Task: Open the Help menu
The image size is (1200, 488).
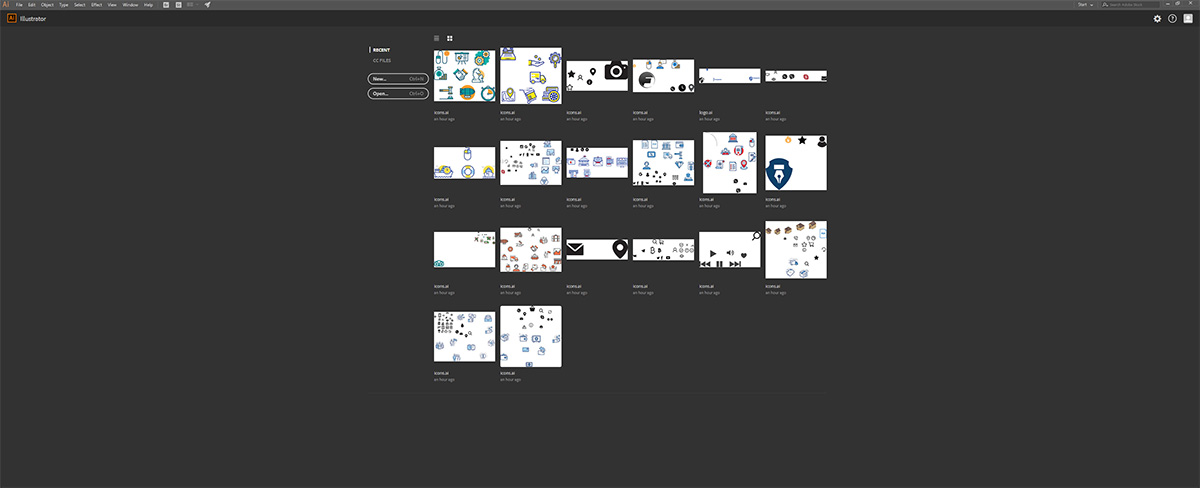Action: point(148,5)
